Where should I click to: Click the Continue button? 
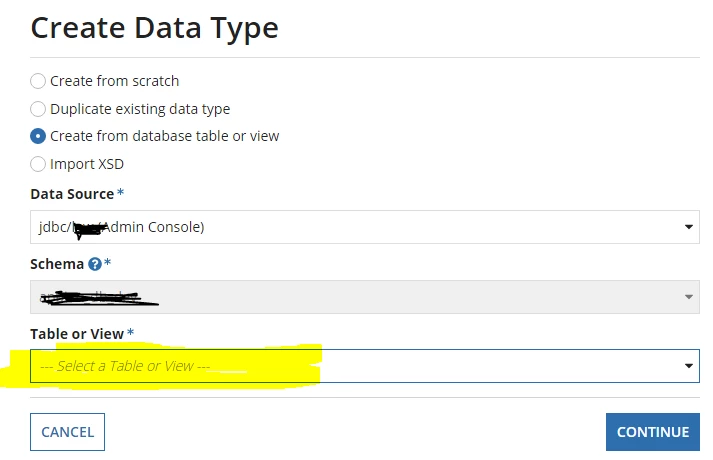pyautogui.click(x=653, y=432)
